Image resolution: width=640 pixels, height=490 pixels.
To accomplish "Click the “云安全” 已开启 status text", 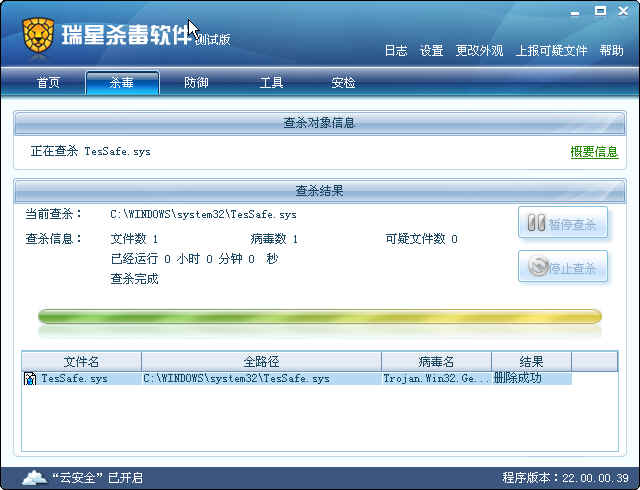I will tap(98, 478).
